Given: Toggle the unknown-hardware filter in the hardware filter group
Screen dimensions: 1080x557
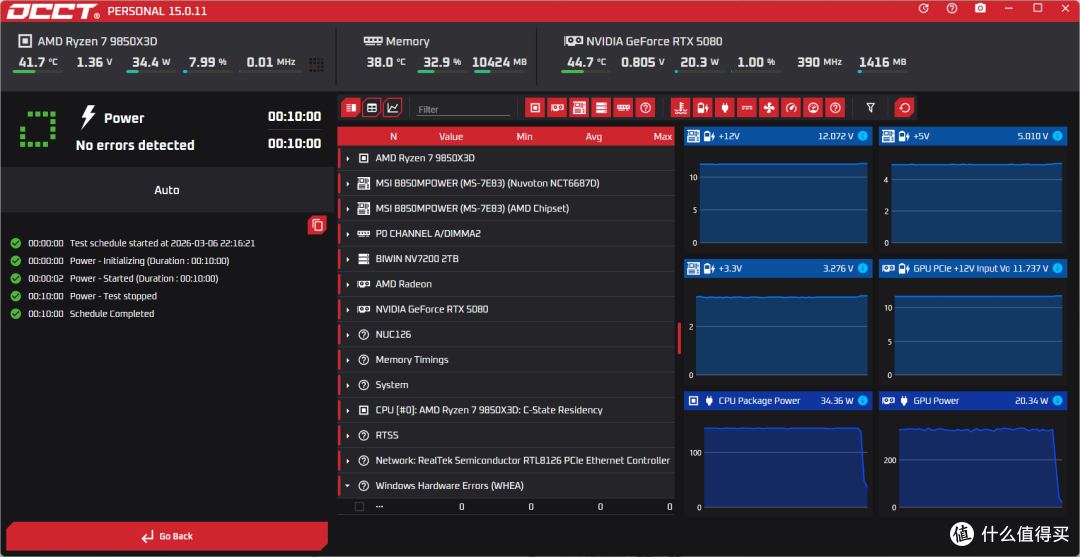Looking at the screenshot, I should pyautogui.click(x=645, y=107).
